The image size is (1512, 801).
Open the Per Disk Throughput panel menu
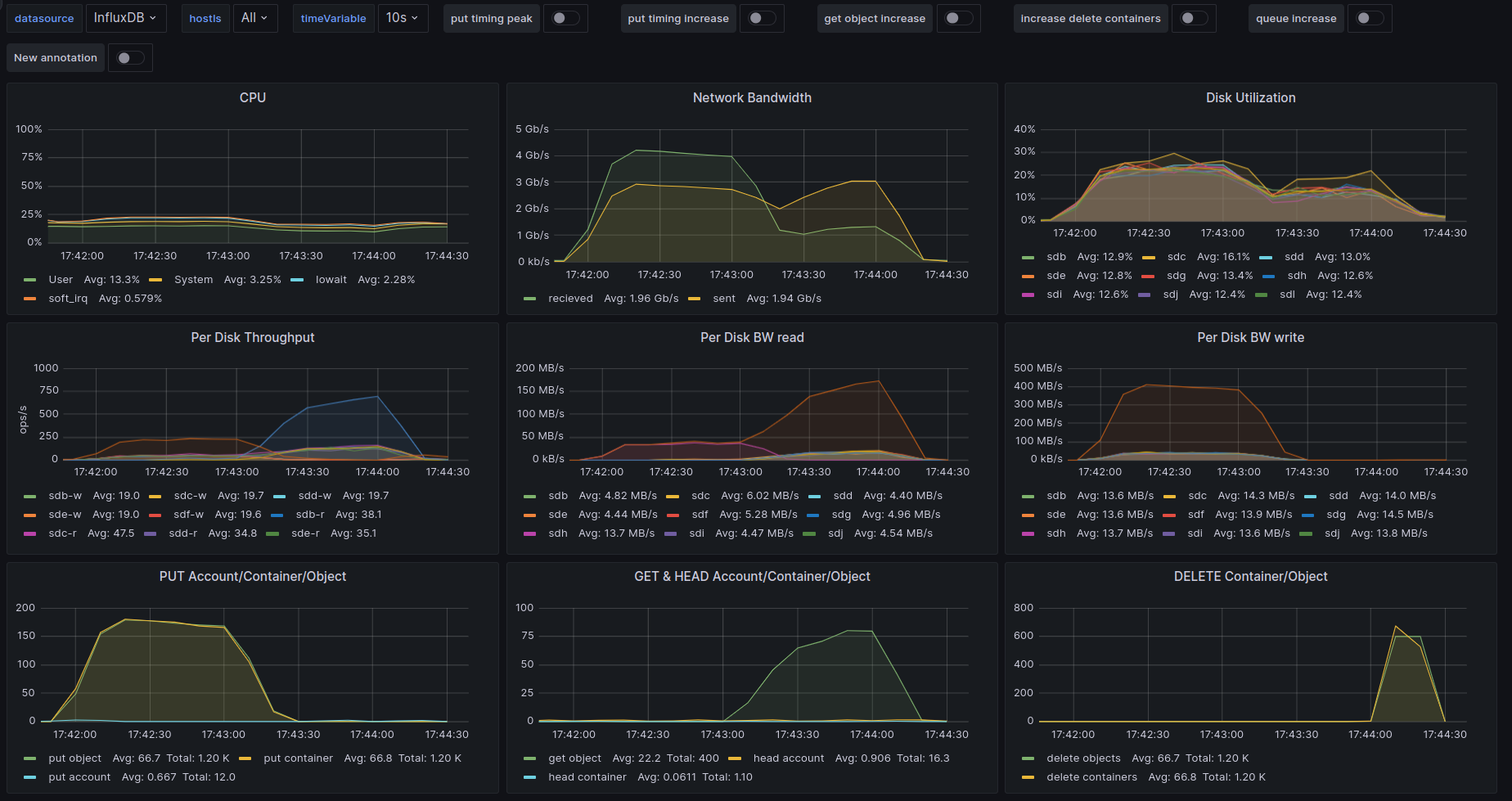pos(252,337)
